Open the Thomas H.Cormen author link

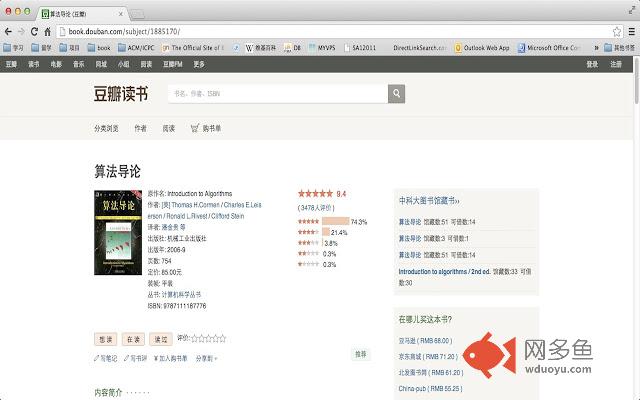(x=195, y=205)
